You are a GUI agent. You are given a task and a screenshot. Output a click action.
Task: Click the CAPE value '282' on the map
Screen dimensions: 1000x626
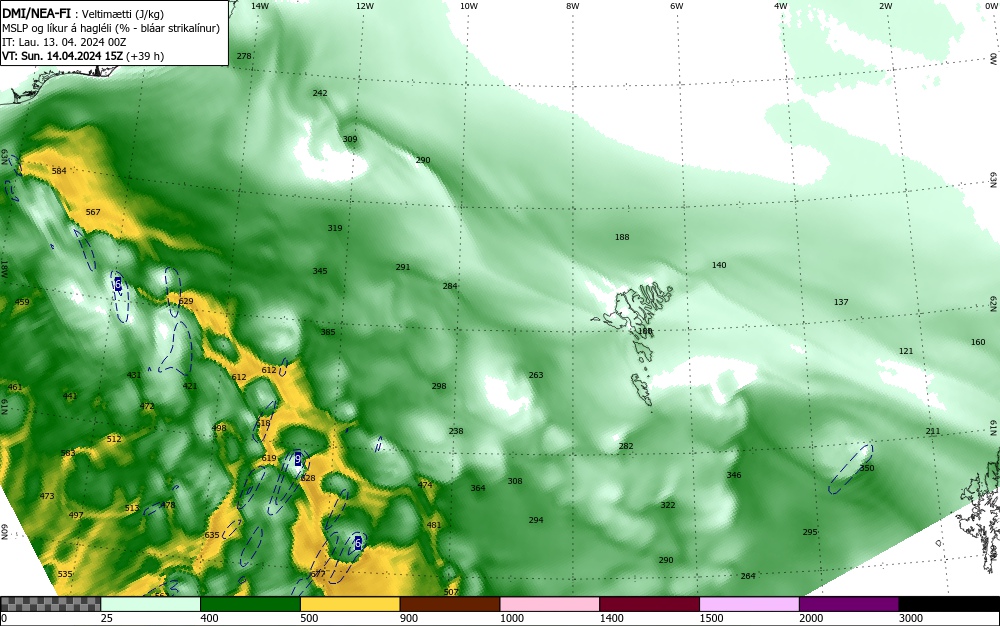pyautogui.click(x=626, y=446)
